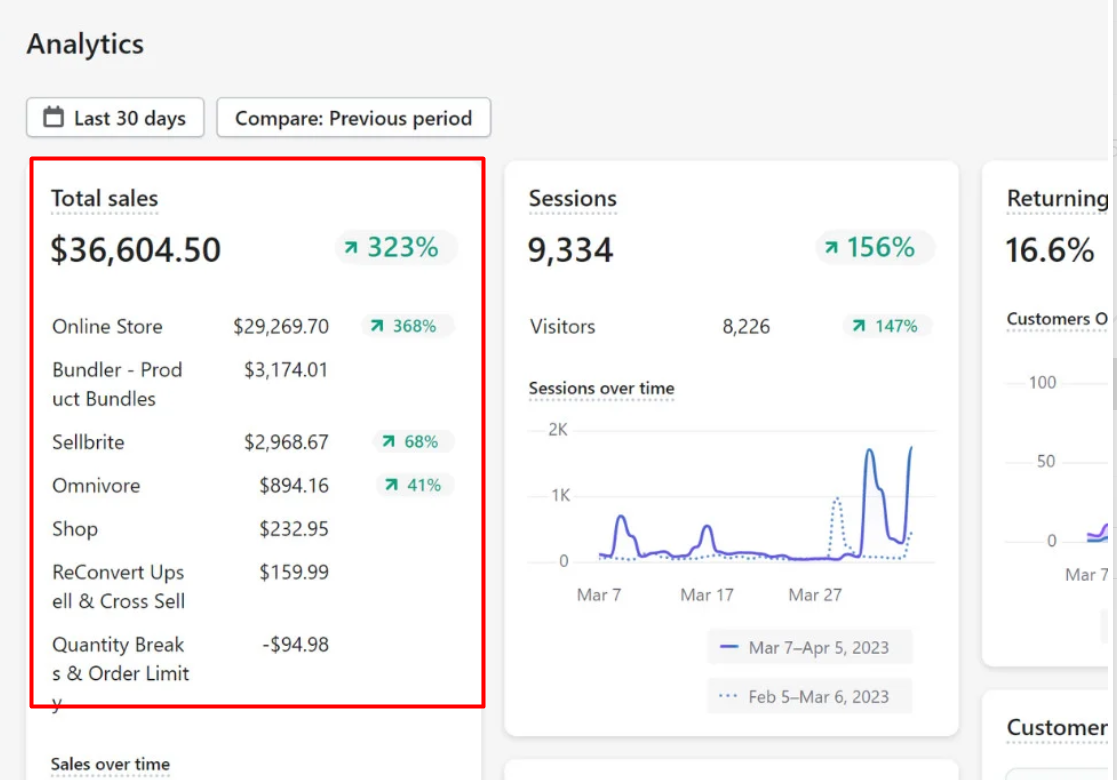
Task: Click the Sales over time label
Action: click(110, 764)
